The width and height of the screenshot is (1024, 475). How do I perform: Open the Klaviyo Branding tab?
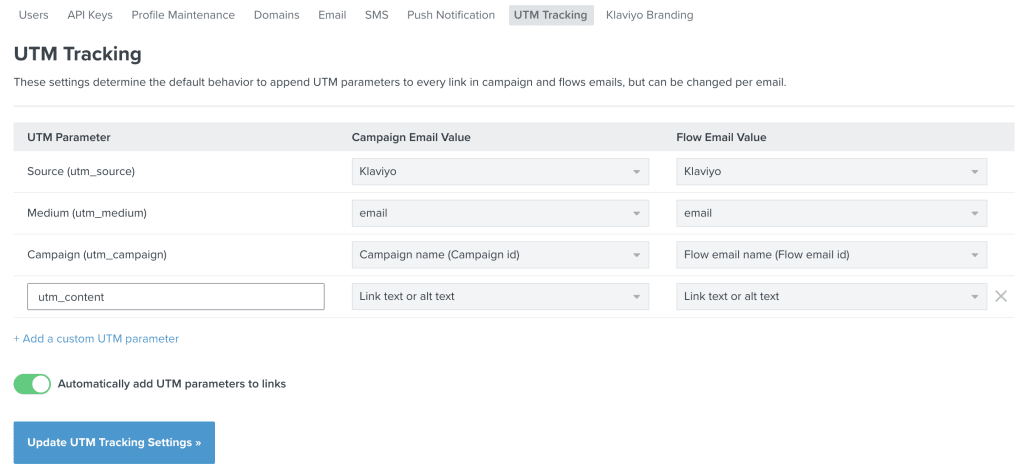click(650, 15)
